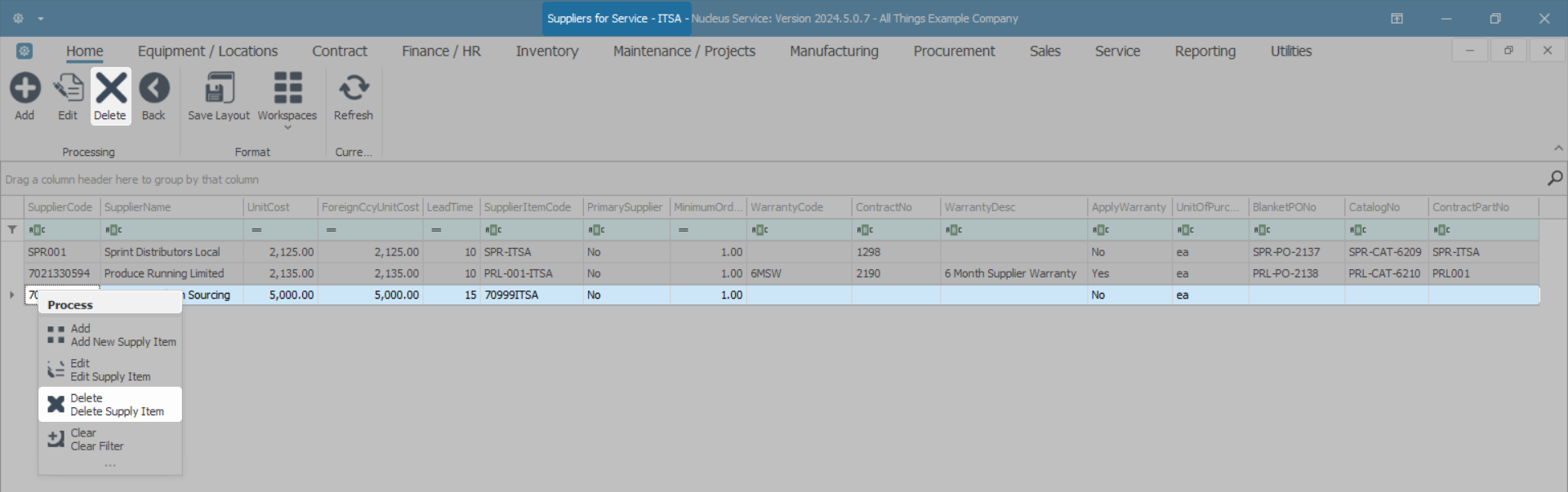Click the filter row funnel icon
This screenshot has height=492, width=1568.
[x=12, y=230]
